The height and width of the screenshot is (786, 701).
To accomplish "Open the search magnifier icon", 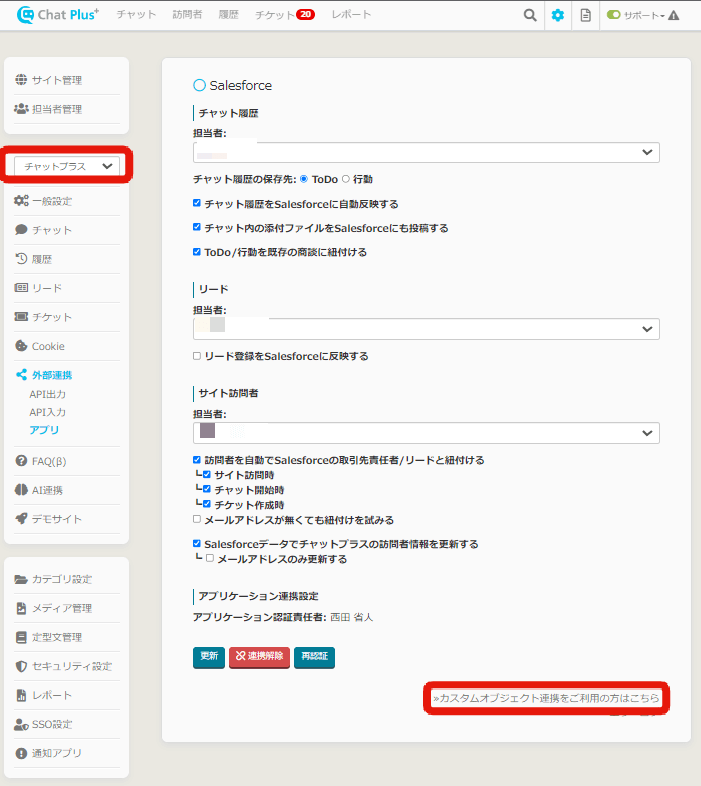I will click(x=530, y=15).
